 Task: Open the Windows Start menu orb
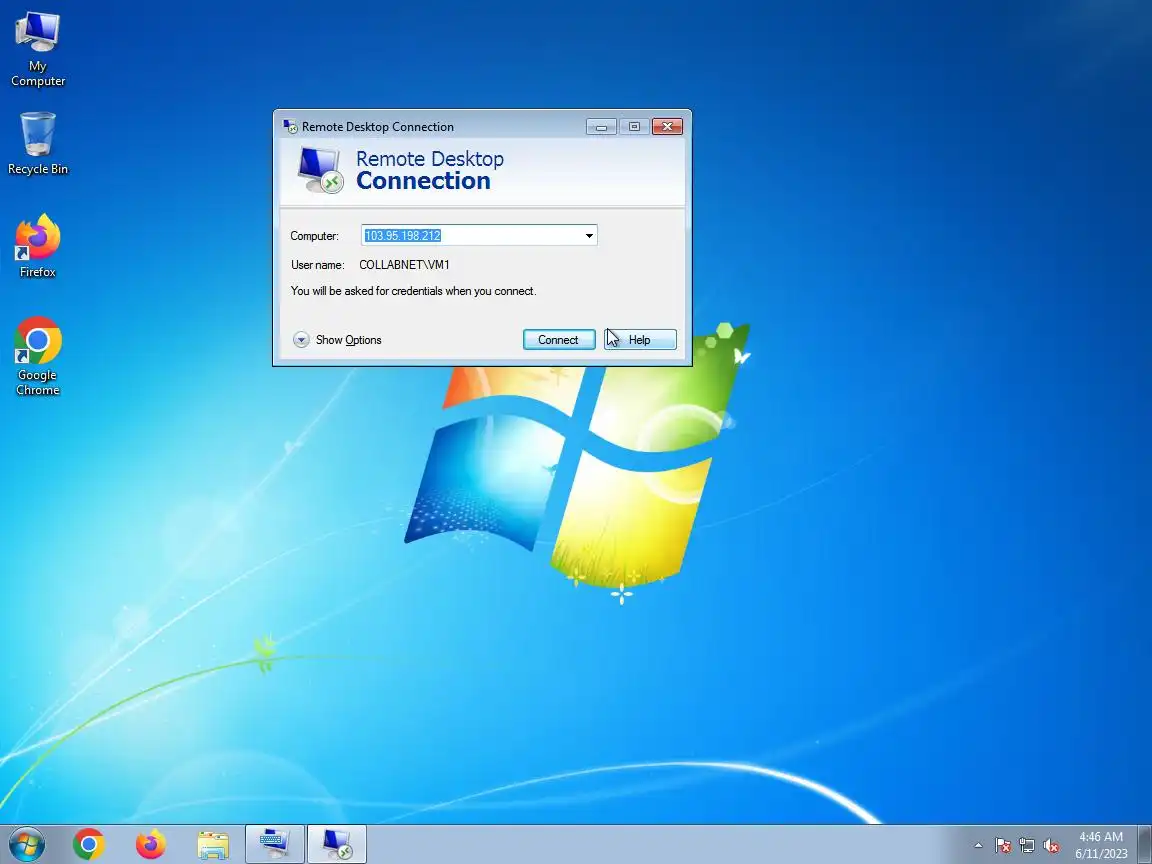point(26,844)
